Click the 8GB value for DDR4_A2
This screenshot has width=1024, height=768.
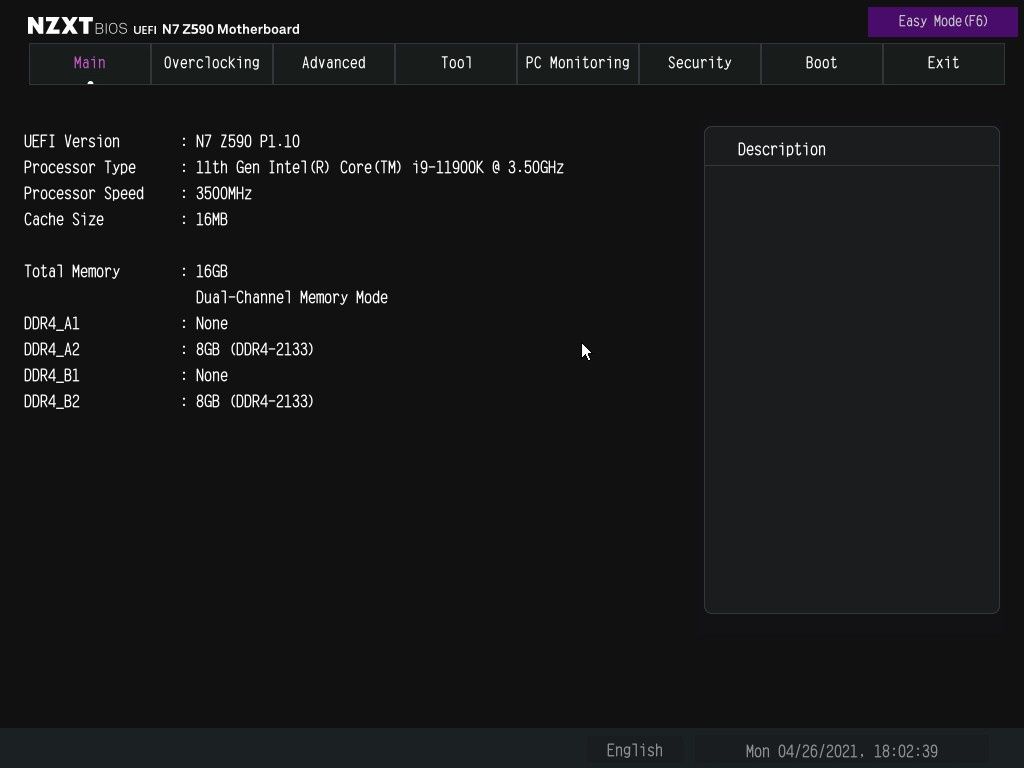pyautogui.click(x=254, y=350)
